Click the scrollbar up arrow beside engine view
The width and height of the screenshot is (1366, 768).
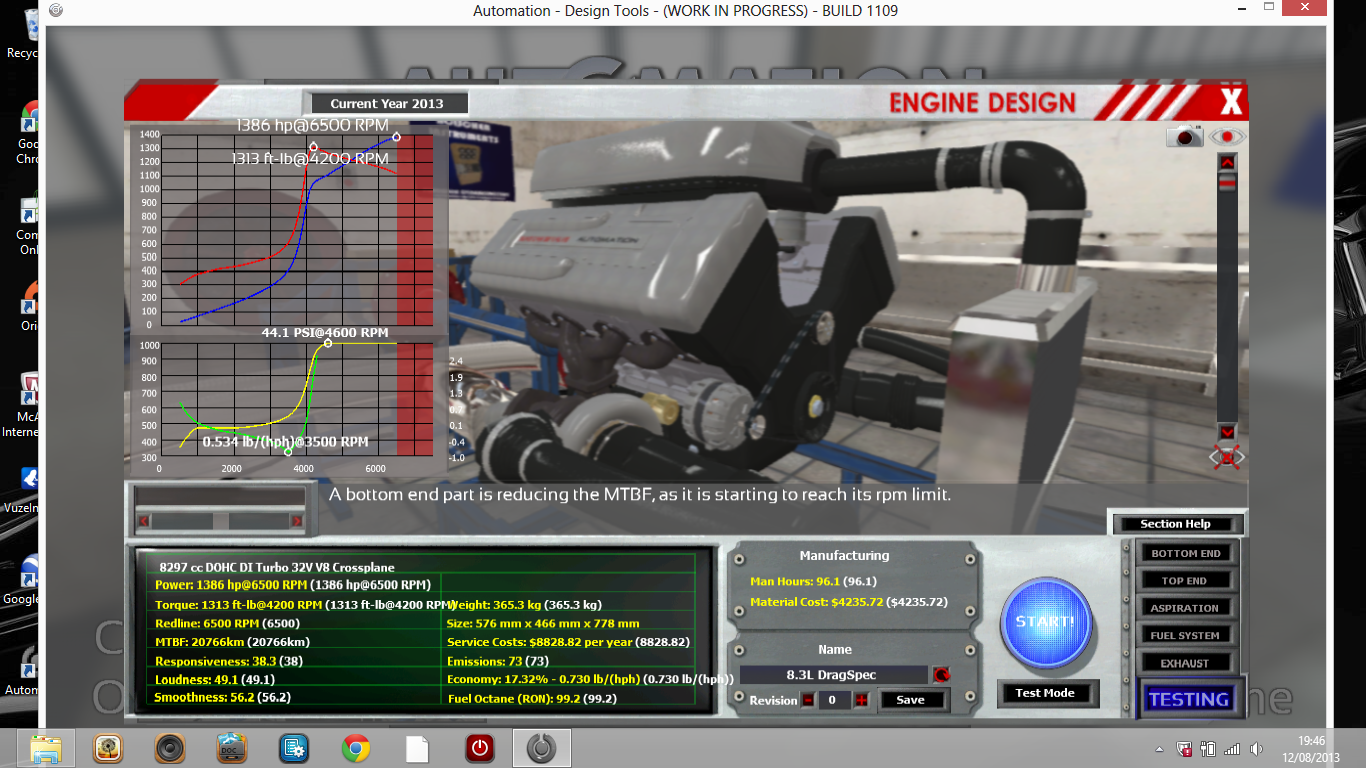click(x=1228, y=162)
